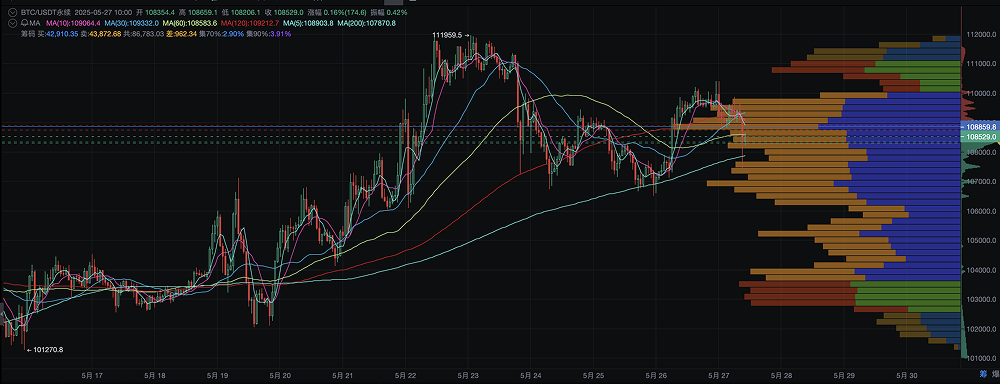
Task: Click the 筹码 chip stats label
Action: [x=27, y=33]
